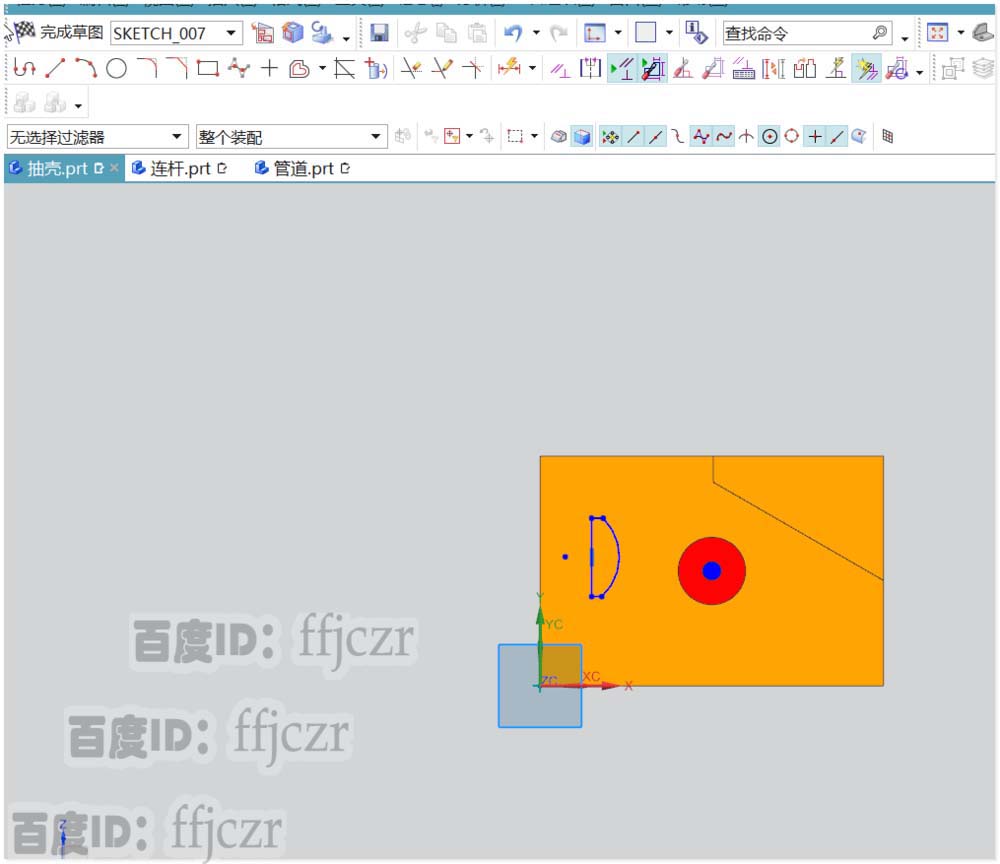Click the Geometric Constraints icon
This screenshot has height=864, width=1000.
click(x=560, y=69)
